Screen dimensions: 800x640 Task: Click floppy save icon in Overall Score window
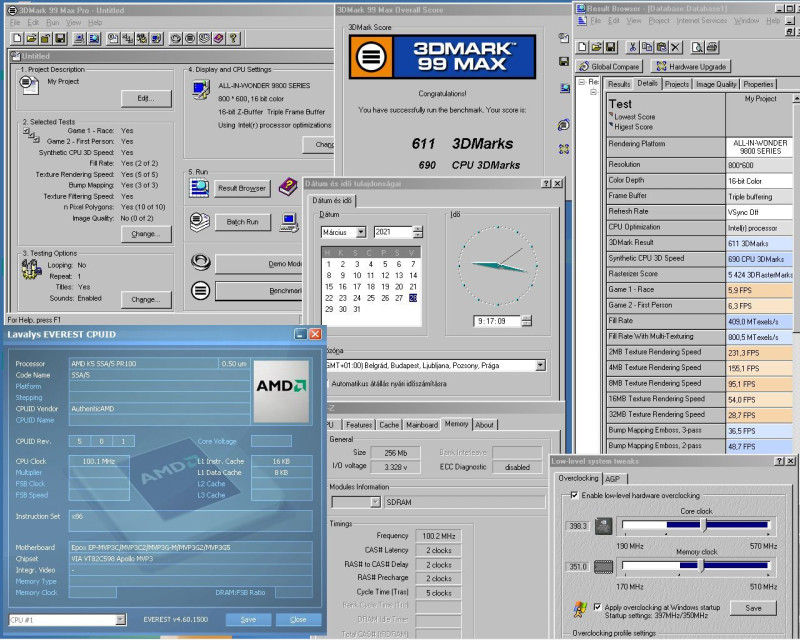pyautogui.click(x=564, y=62)
